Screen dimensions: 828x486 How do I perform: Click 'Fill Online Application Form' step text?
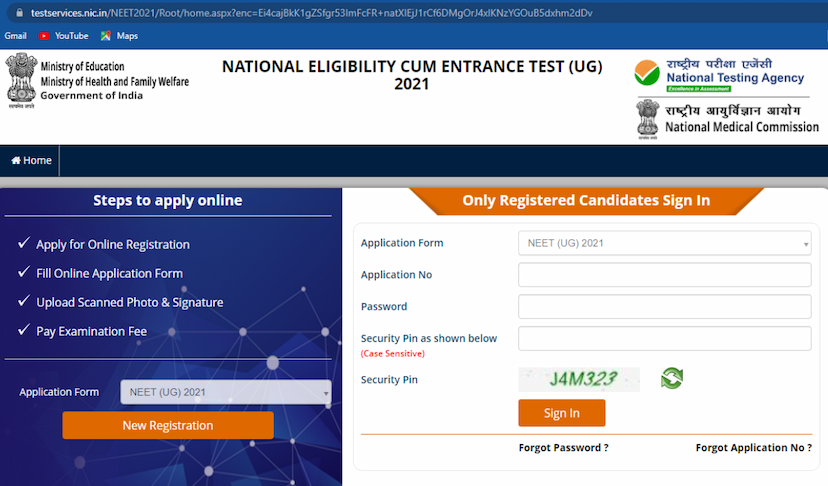point(109,274)
